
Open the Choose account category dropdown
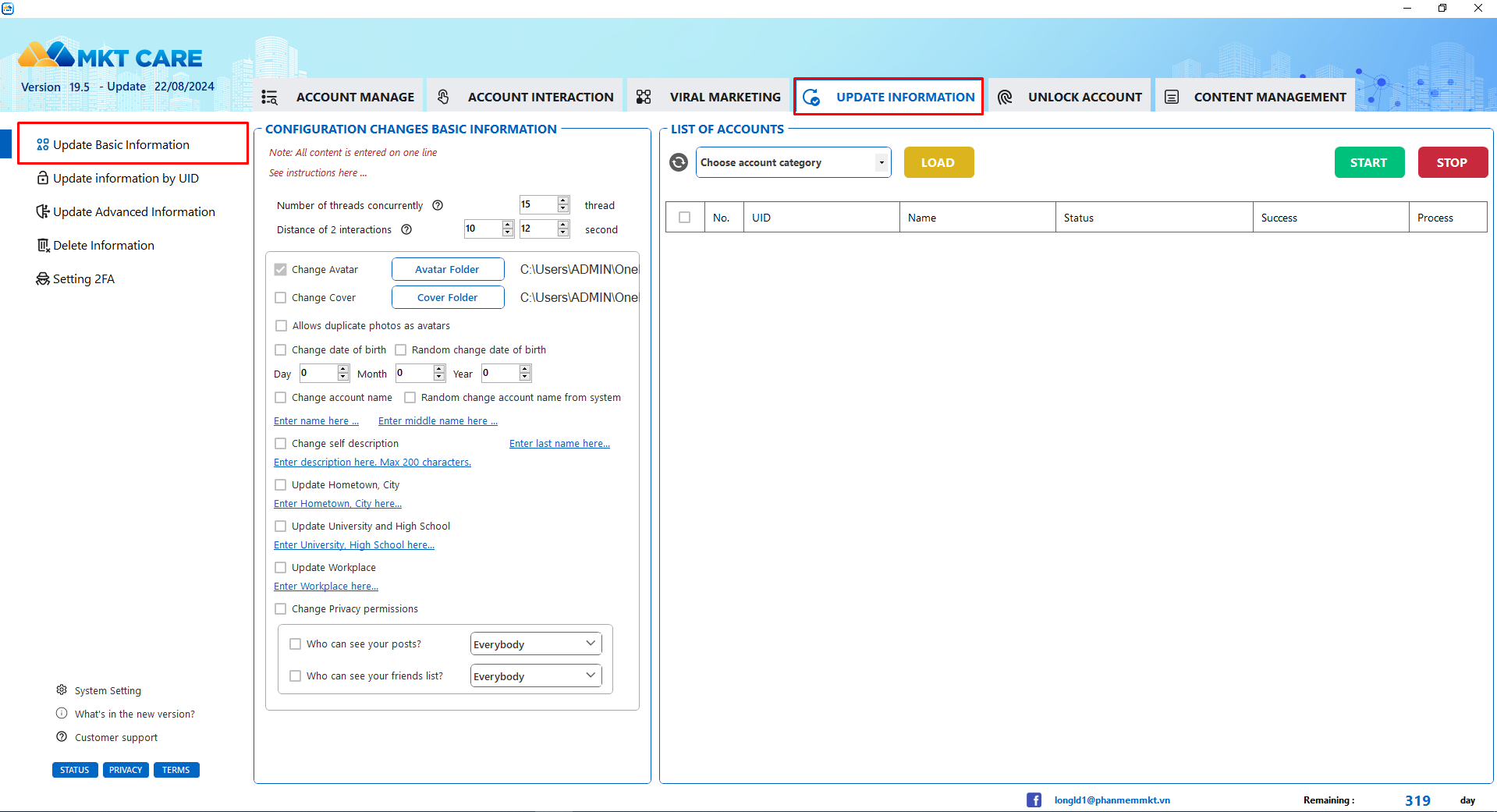[793, 162]
